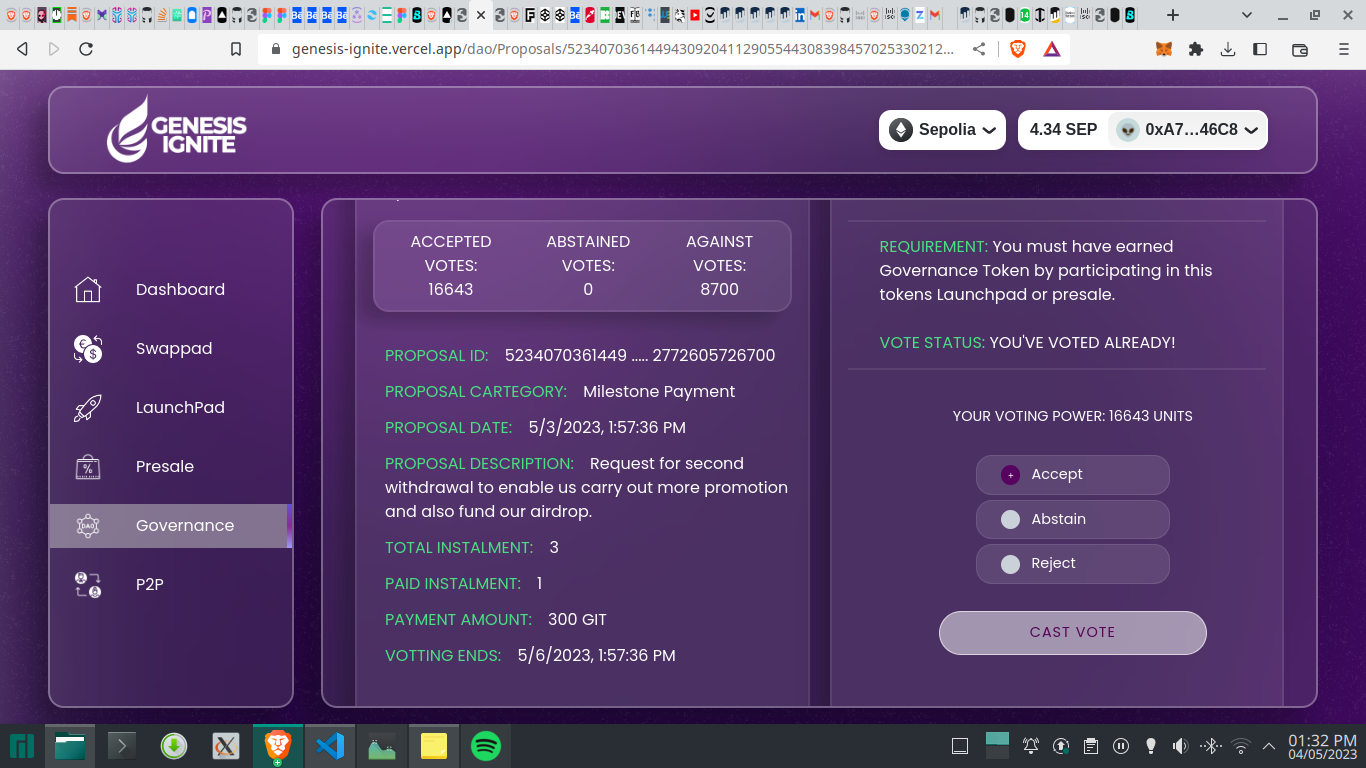Click the Ethereum network icon
Image resolution: width=1366 pixels, height=768 pixels.
901,130
